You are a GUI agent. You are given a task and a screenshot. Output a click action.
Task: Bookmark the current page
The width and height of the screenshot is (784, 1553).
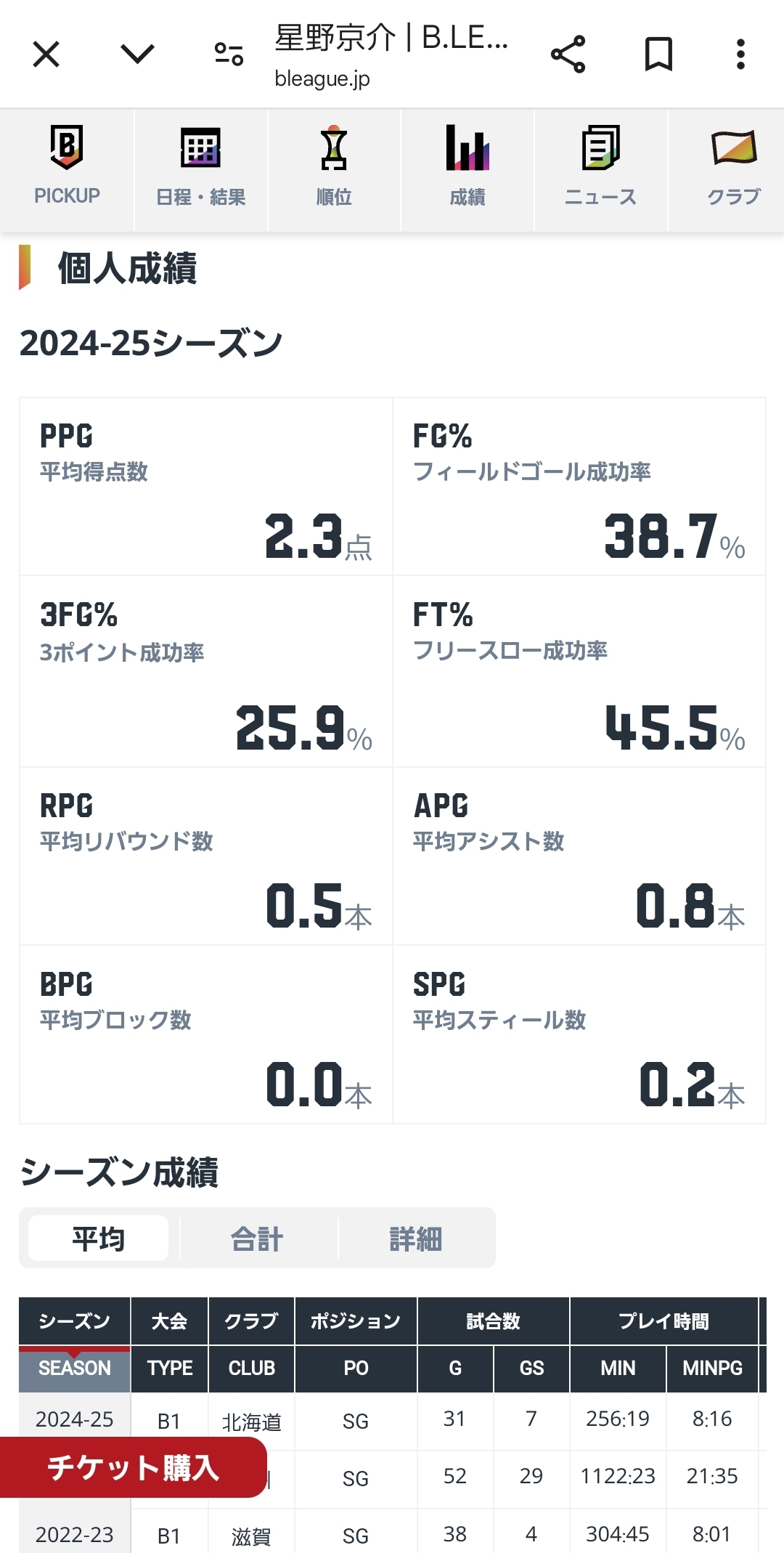(x=658, y=54)
